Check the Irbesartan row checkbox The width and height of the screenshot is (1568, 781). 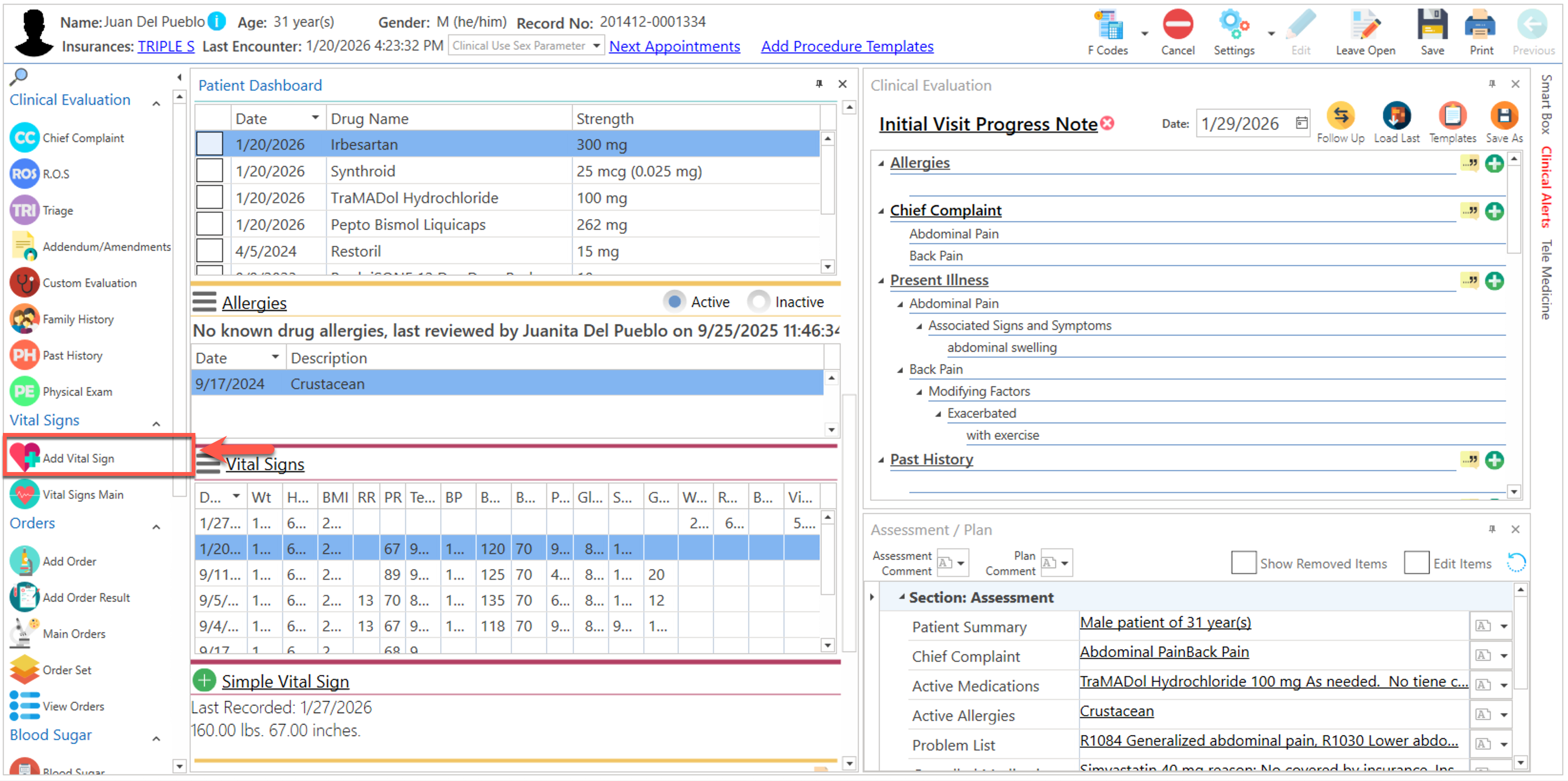(x=209, y=144)
